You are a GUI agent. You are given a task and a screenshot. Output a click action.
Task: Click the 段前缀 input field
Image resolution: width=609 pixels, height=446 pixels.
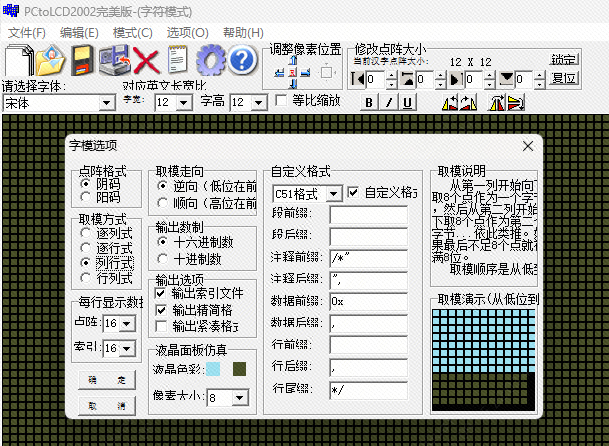369,214
